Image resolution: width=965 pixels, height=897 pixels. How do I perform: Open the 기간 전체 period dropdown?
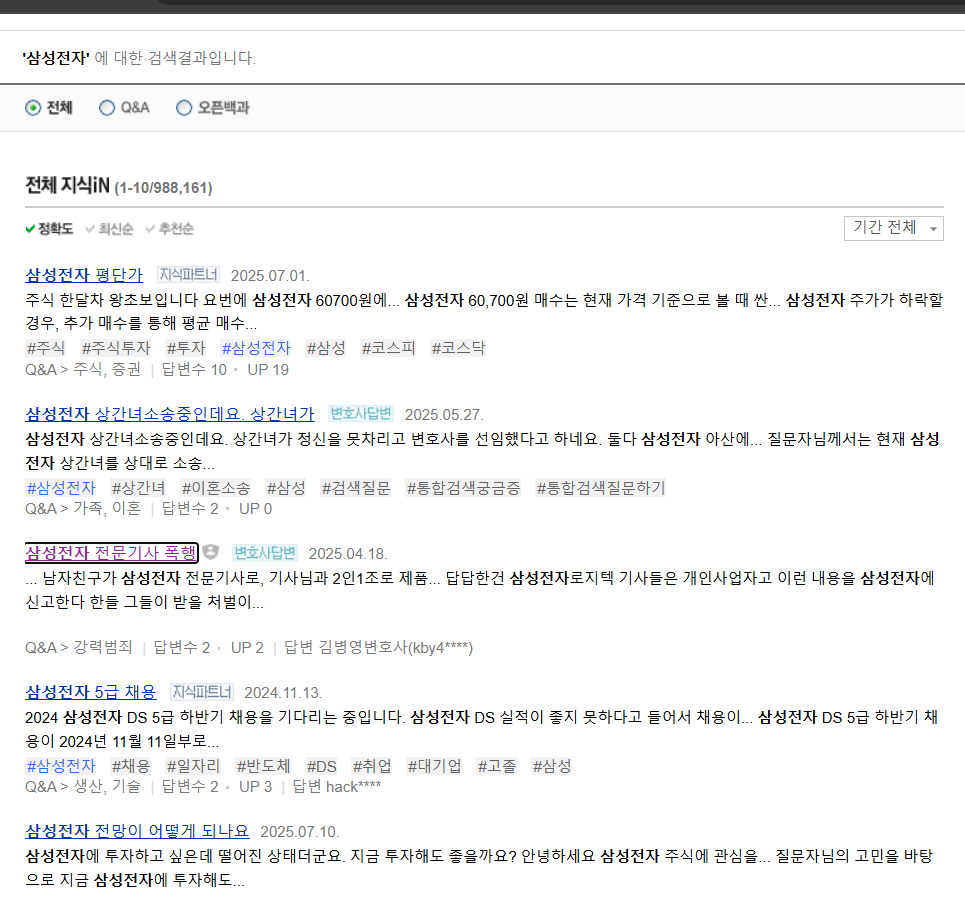pyautogui.click(x=893, y=228)
